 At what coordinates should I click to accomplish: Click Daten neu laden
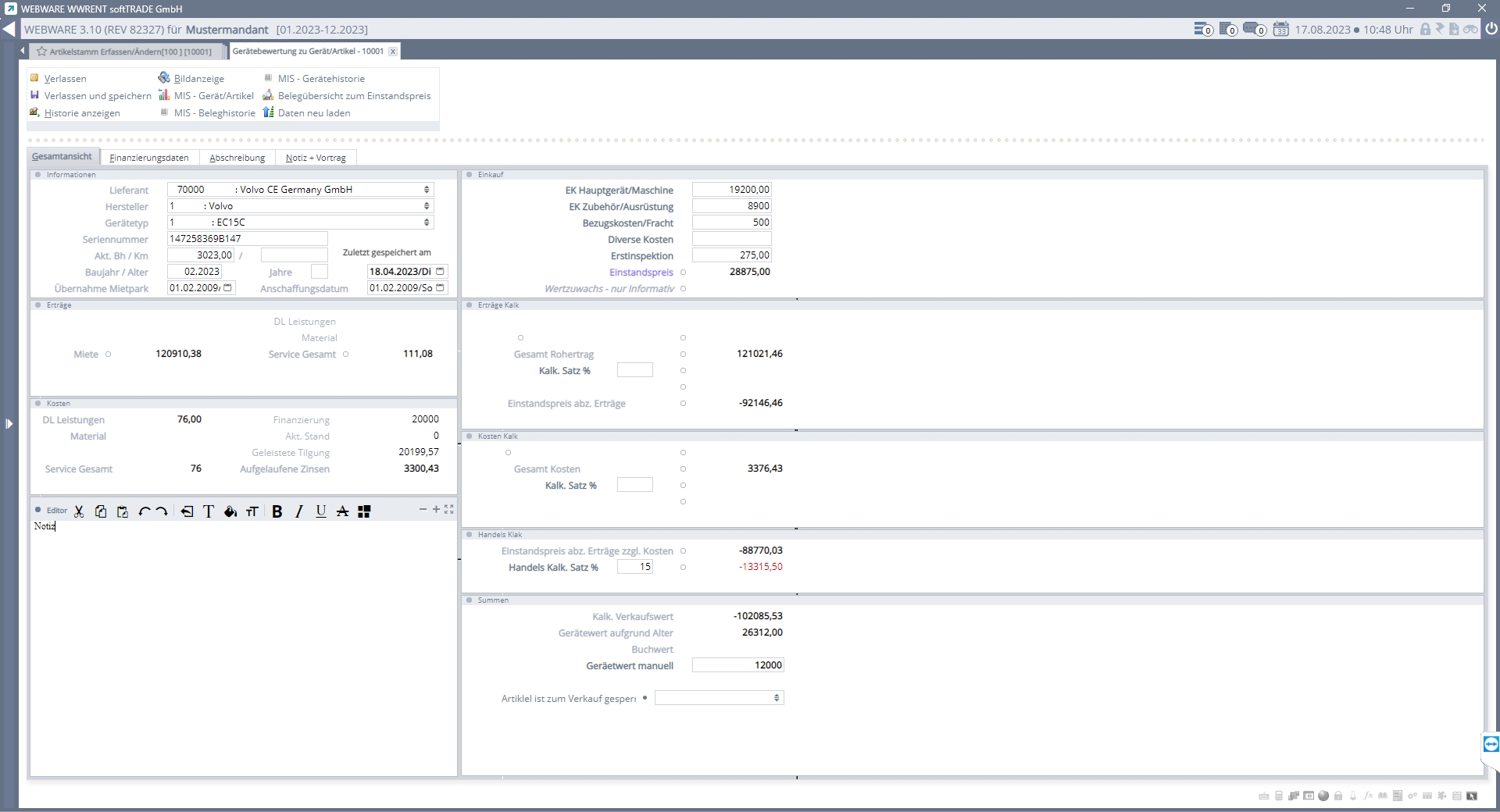(x=307, y=112)
